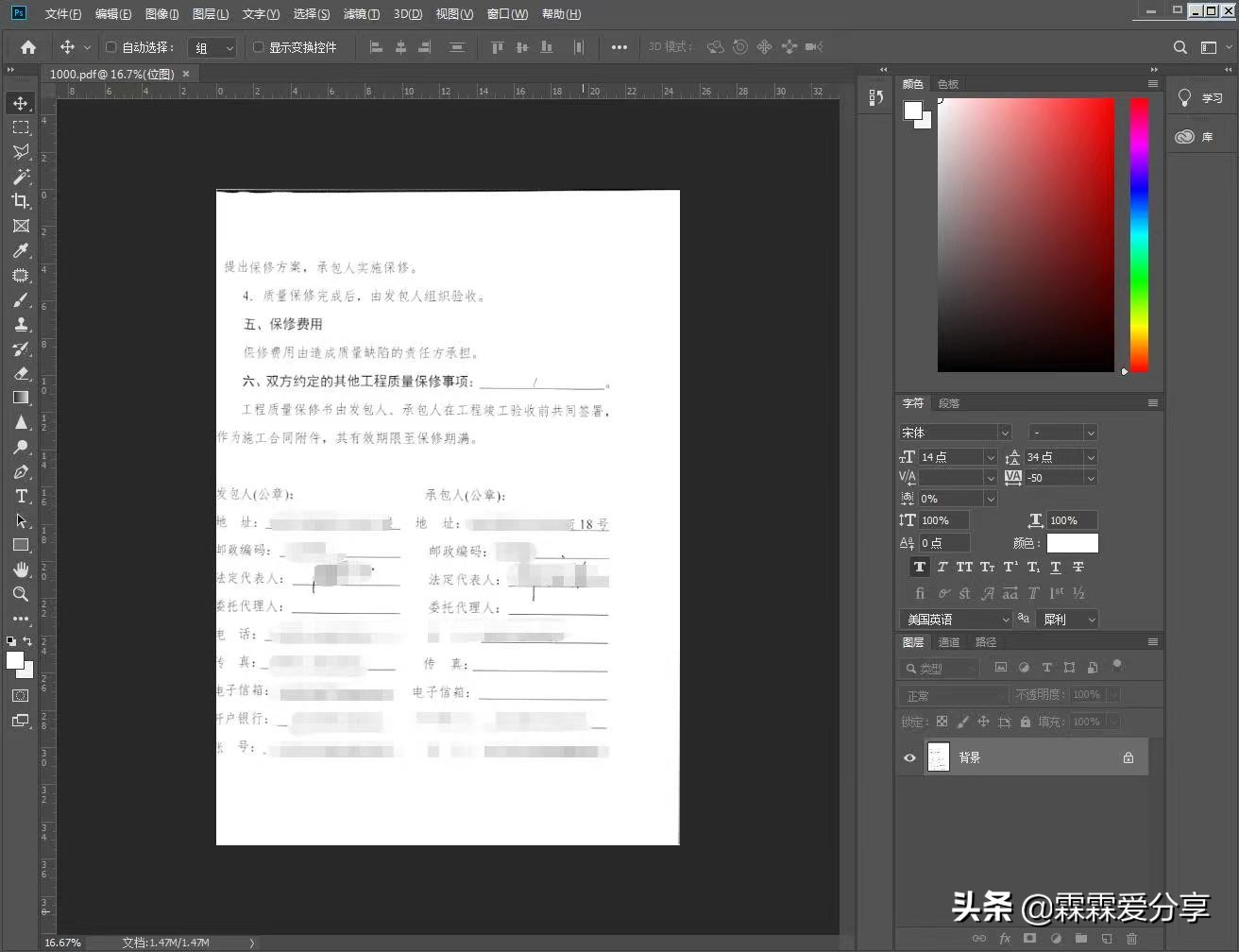Toggle all caps in Character panel
Screen dimensions: 1239x952
[964, 567]
